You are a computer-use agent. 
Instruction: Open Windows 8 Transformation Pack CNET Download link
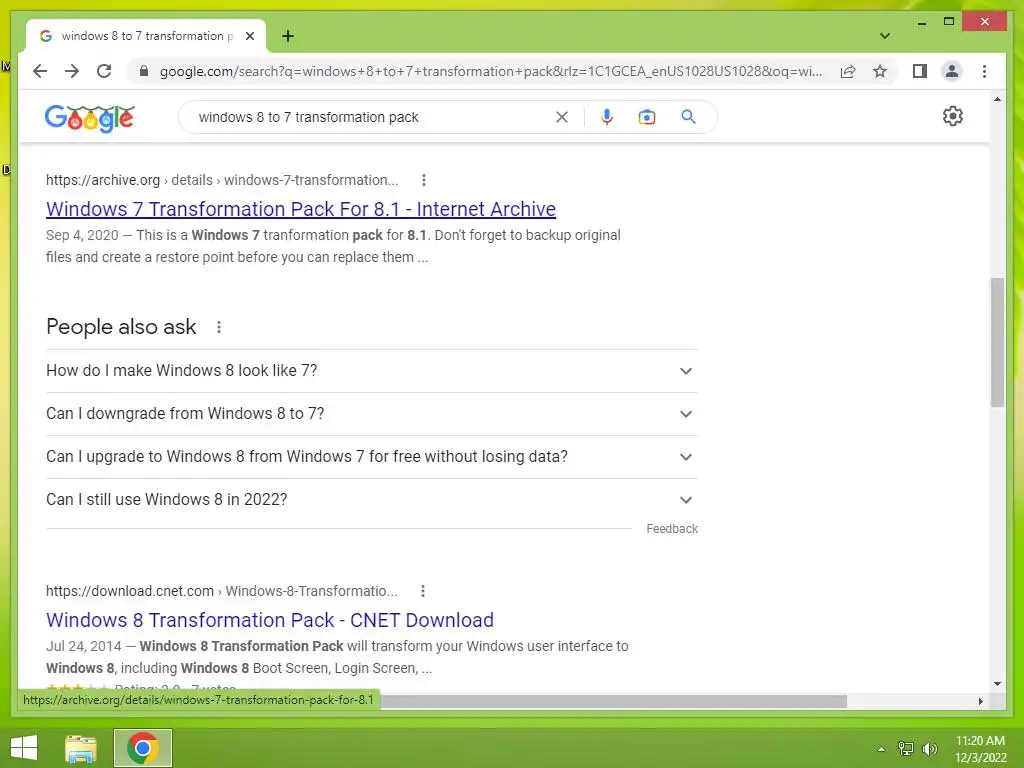270,620
